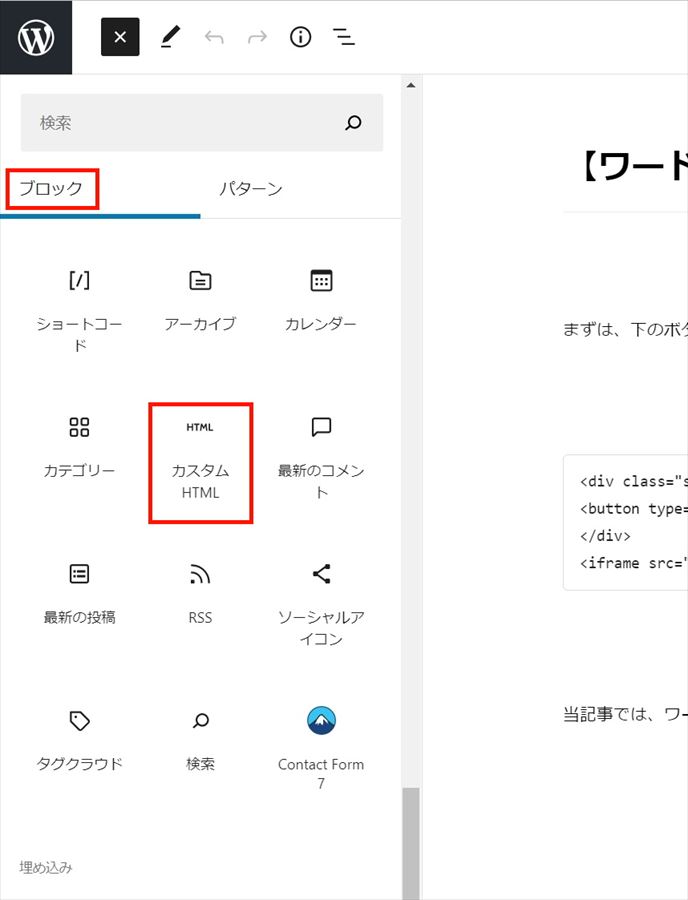Add the カスタムHTML block
The height and width of the screenshot is (900, 688).
click(200, 460)
